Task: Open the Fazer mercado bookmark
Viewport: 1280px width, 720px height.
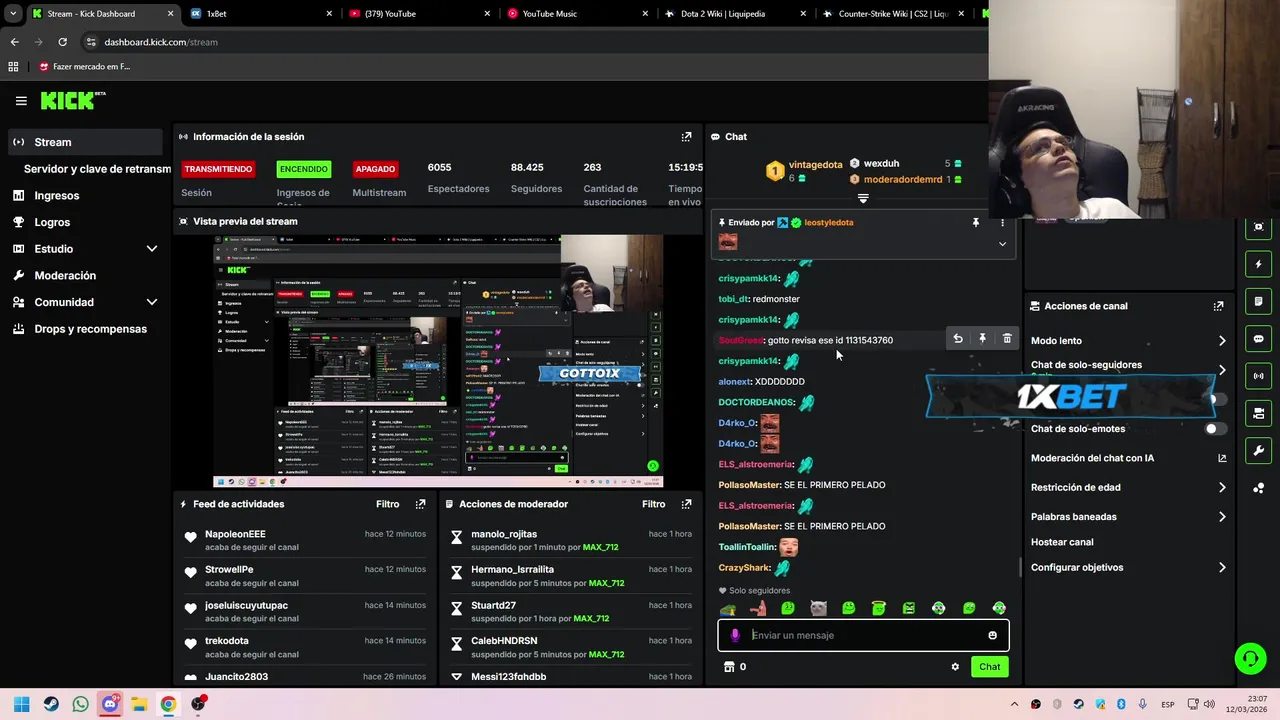Action: (x=85, y=67)
